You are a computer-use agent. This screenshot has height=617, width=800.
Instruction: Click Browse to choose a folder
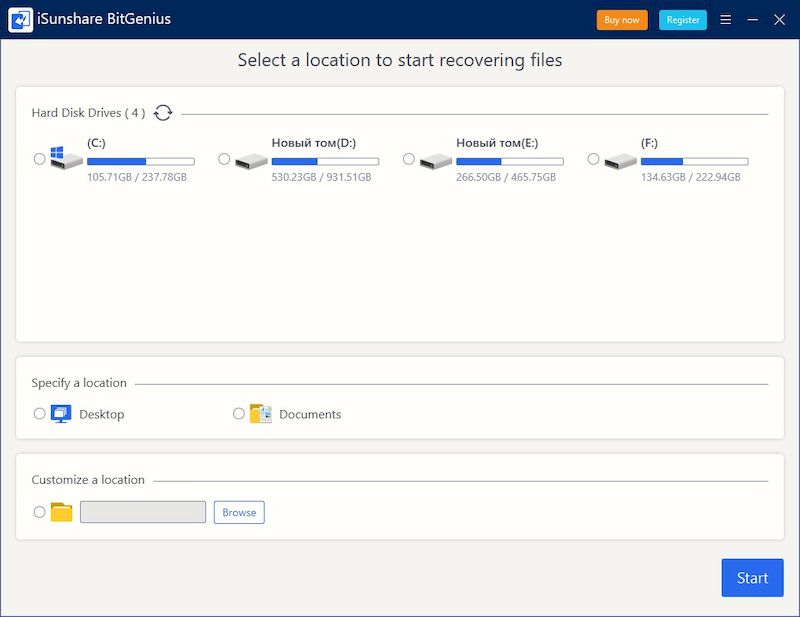click(x=239, y=512)
